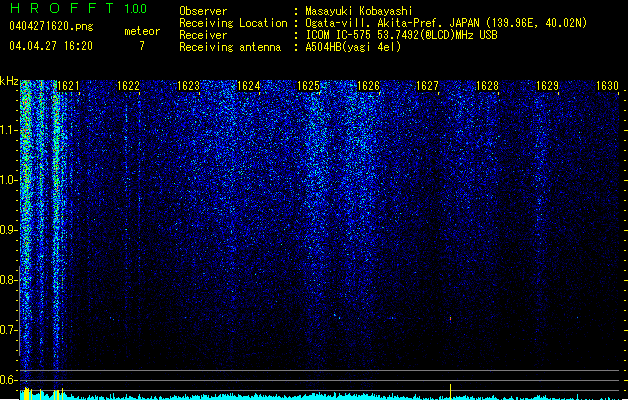Image resolution: width=629 pixels, height=400 pixels.
Task: Click the ICOM IC-575 53.7492 MHz USB receiver text
Action: pos(401,35)
